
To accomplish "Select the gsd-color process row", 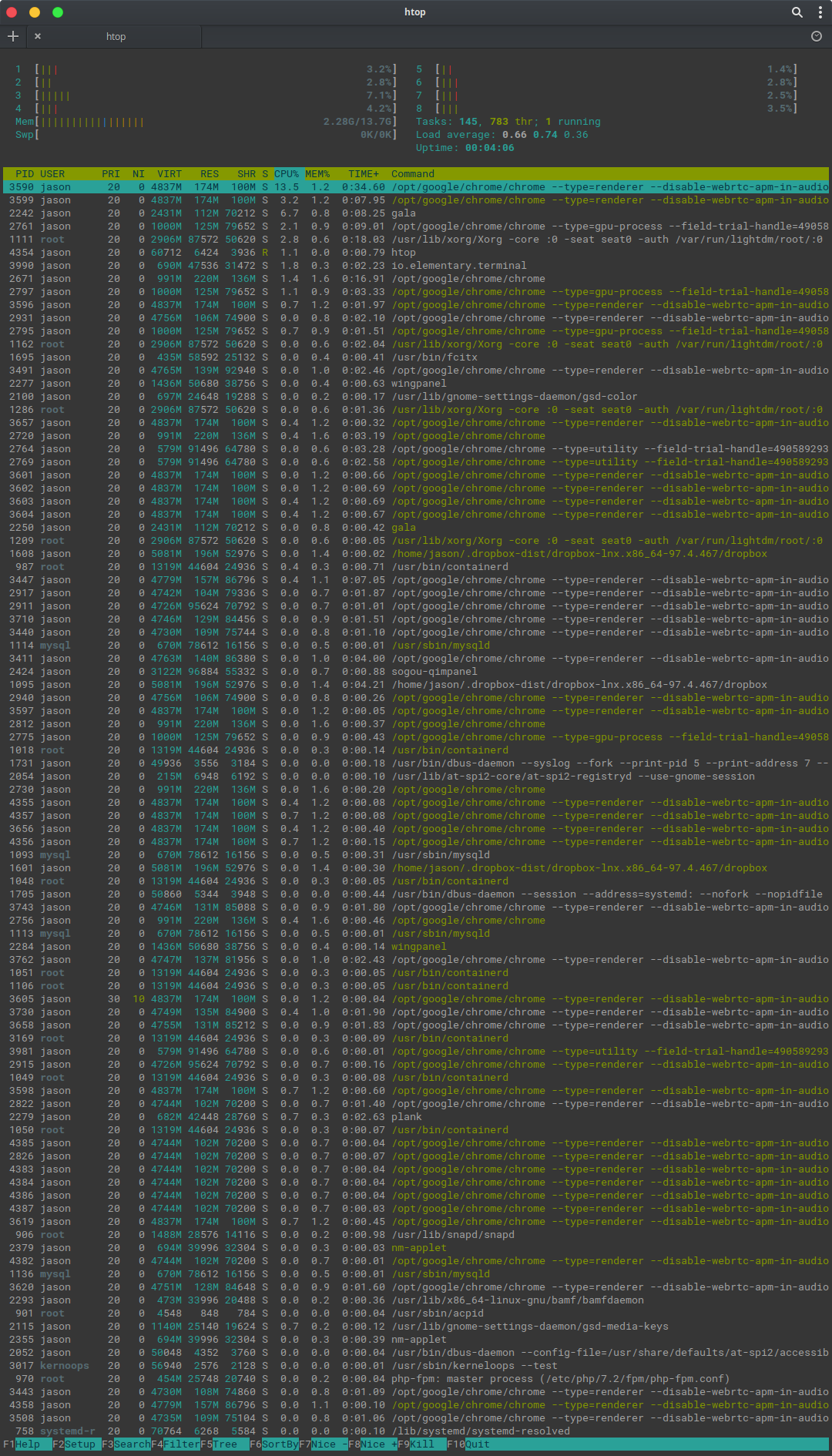I will 416,397.
